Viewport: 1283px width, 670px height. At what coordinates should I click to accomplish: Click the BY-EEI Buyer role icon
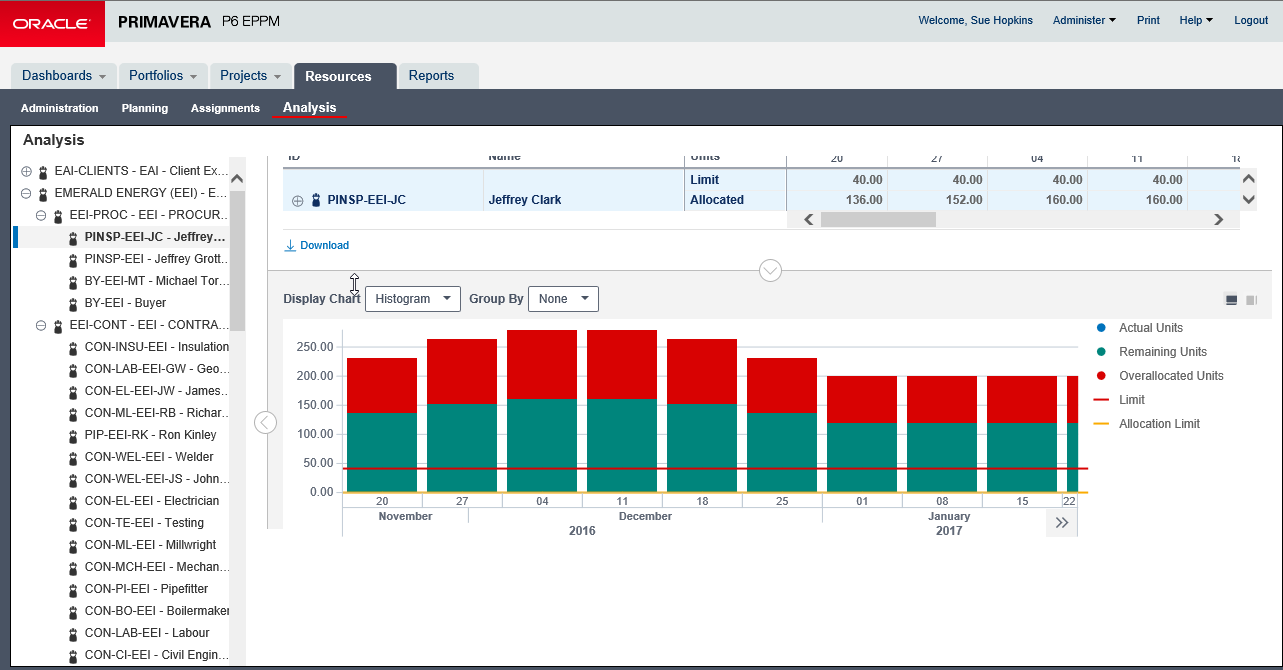coord(71,303)
